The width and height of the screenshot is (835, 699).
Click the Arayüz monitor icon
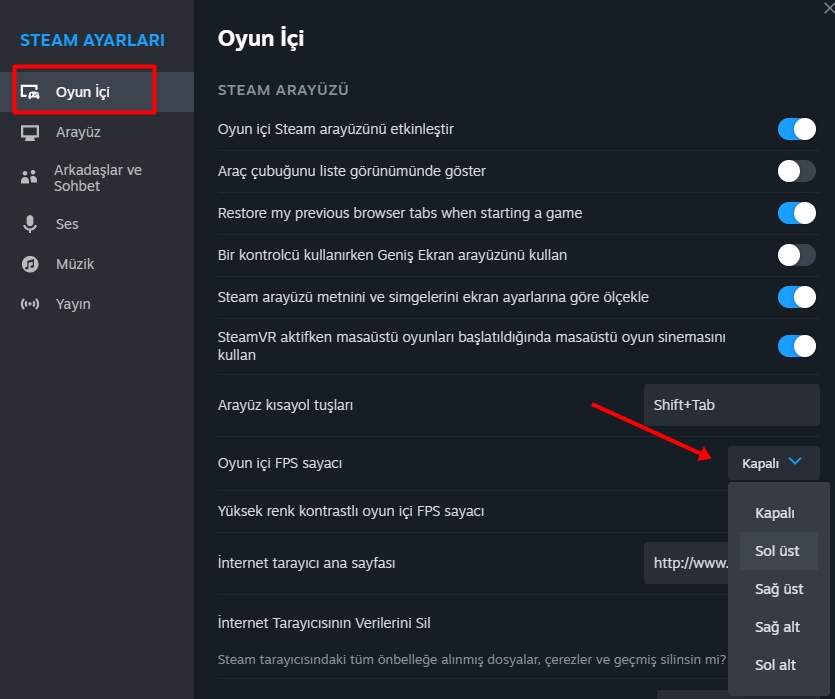point(30,133)
